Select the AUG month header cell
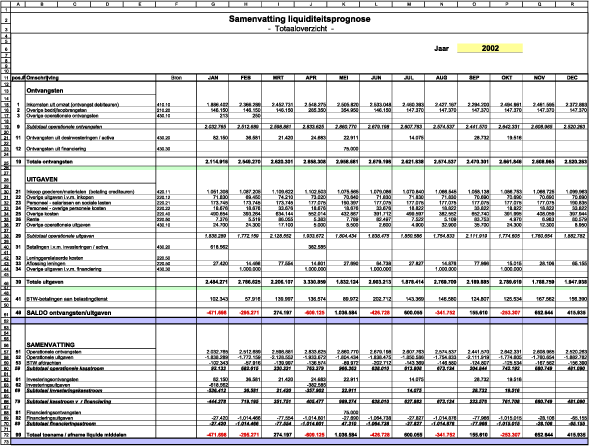 click(x=441, y=77)
